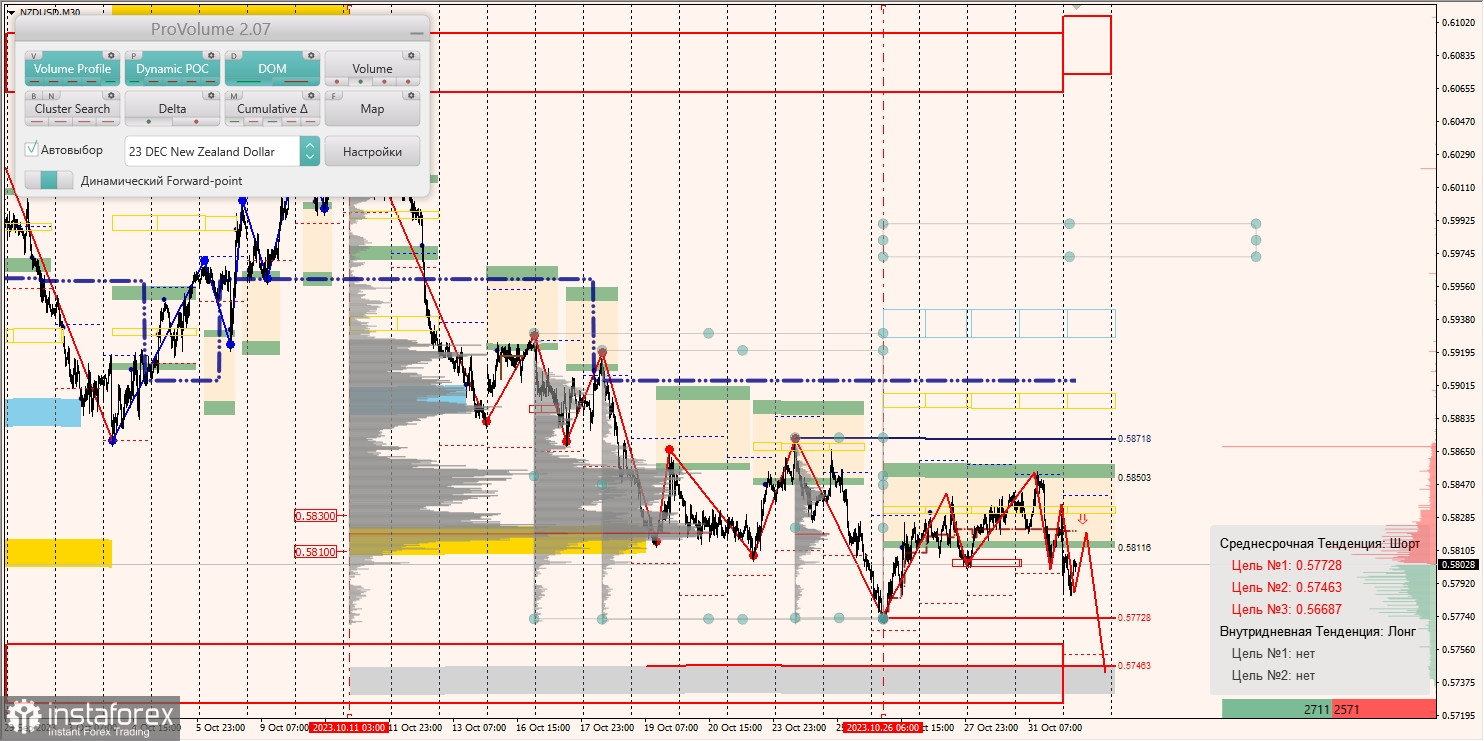Click Цель №2: 0.57463 in trend panel
The image size is (1484, 741).
point(1286,587)
